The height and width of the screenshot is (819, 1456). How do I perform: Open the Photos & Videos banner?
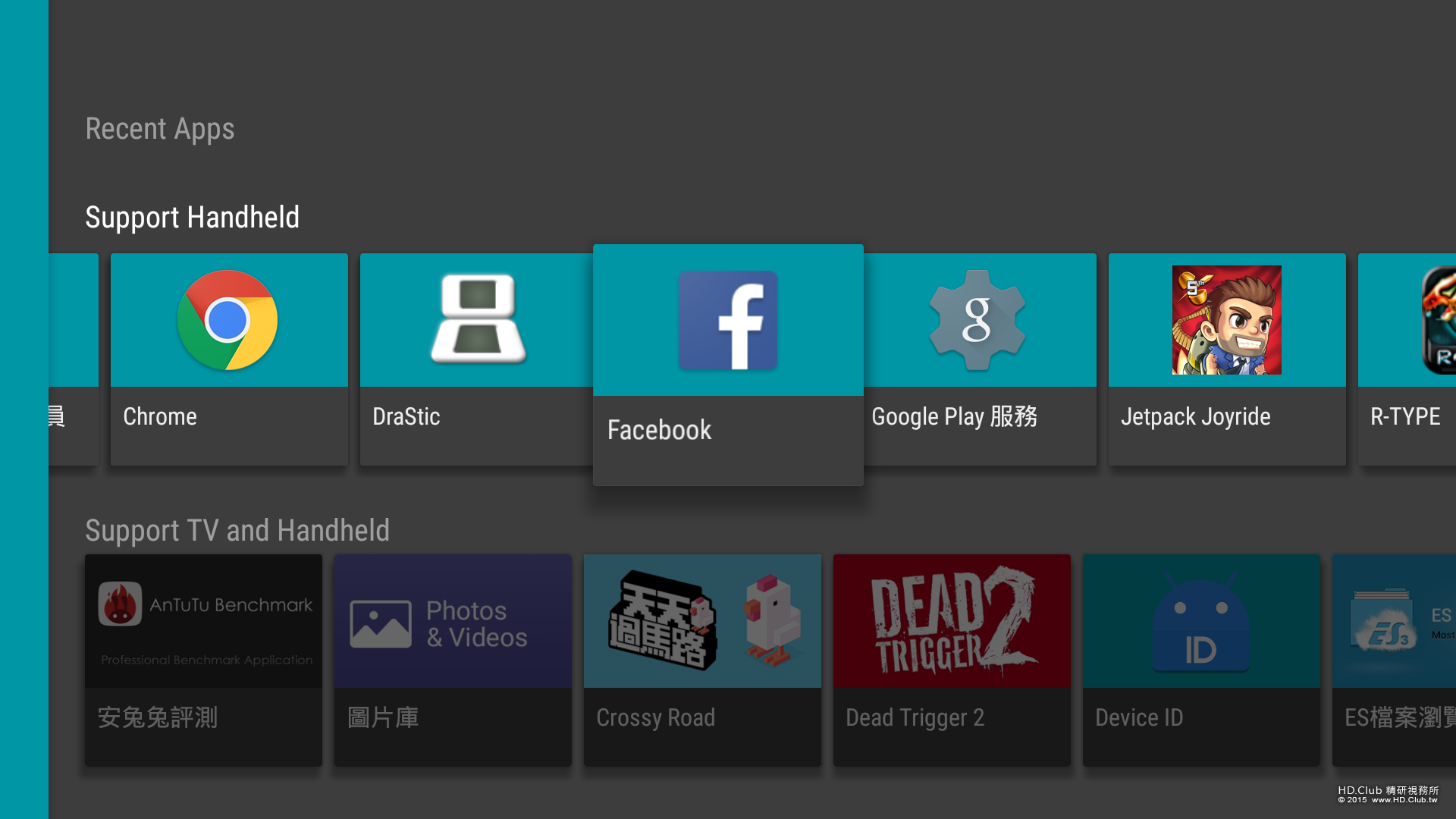click(453, 621)
